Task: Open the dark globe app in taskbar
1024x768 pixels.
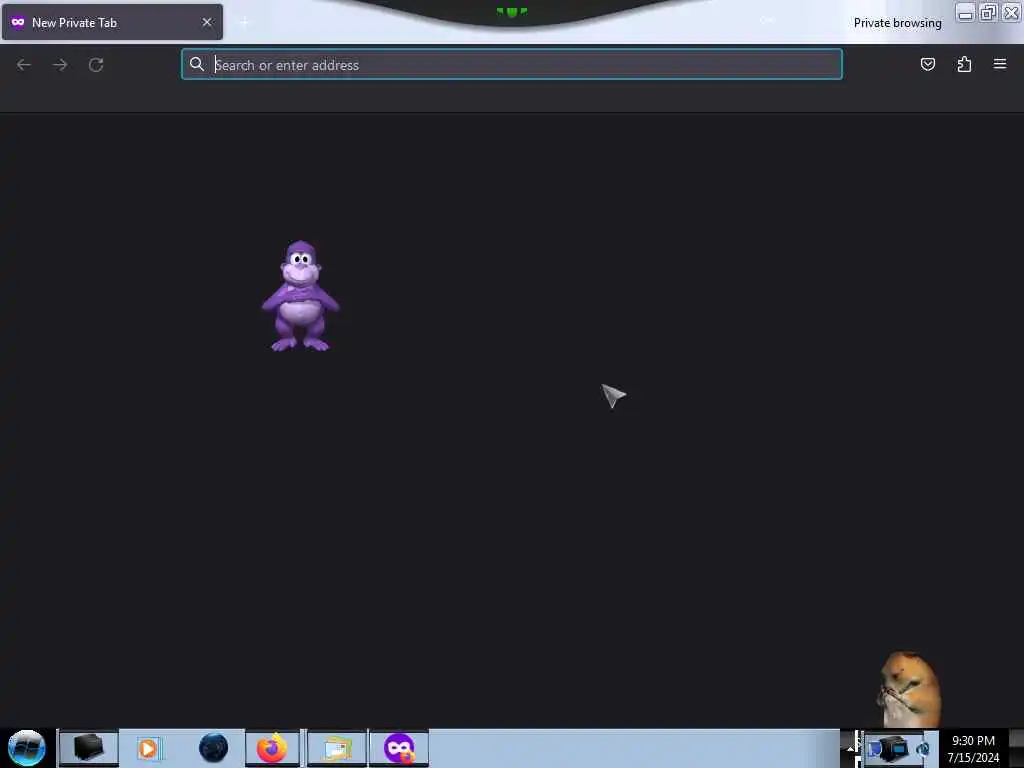Action: tap(213, 748)
